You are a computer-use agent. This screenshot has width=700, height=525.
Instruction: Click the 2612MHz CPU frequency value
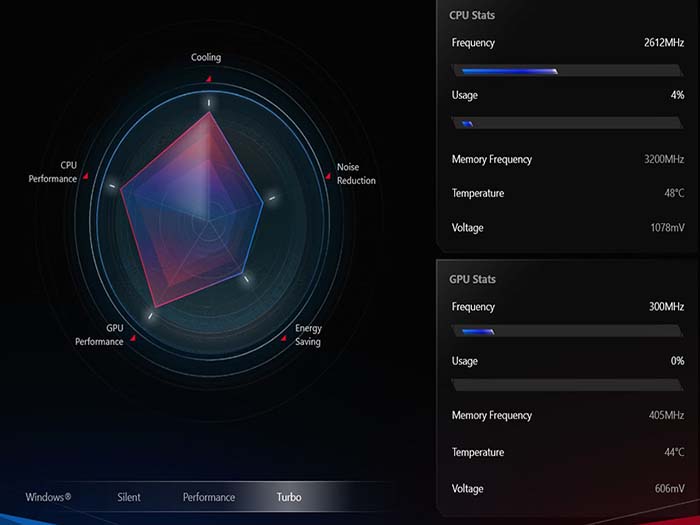(664, 42)
